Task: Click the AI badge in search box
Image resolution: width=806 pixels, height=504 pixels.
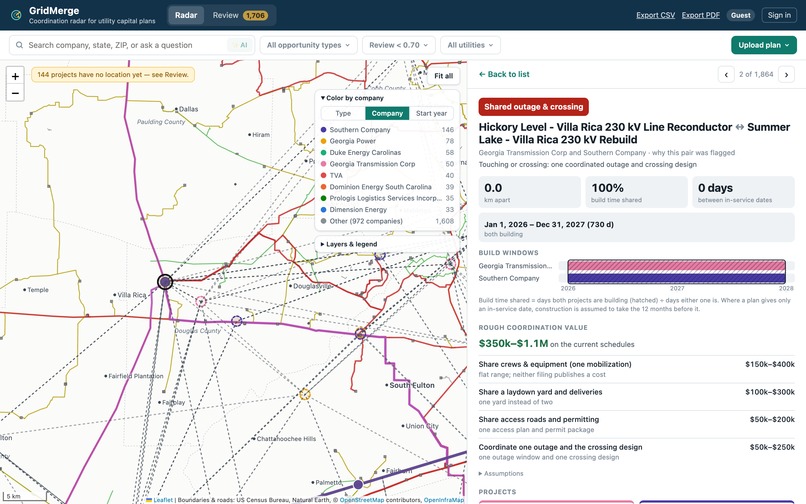Action: 241,45
